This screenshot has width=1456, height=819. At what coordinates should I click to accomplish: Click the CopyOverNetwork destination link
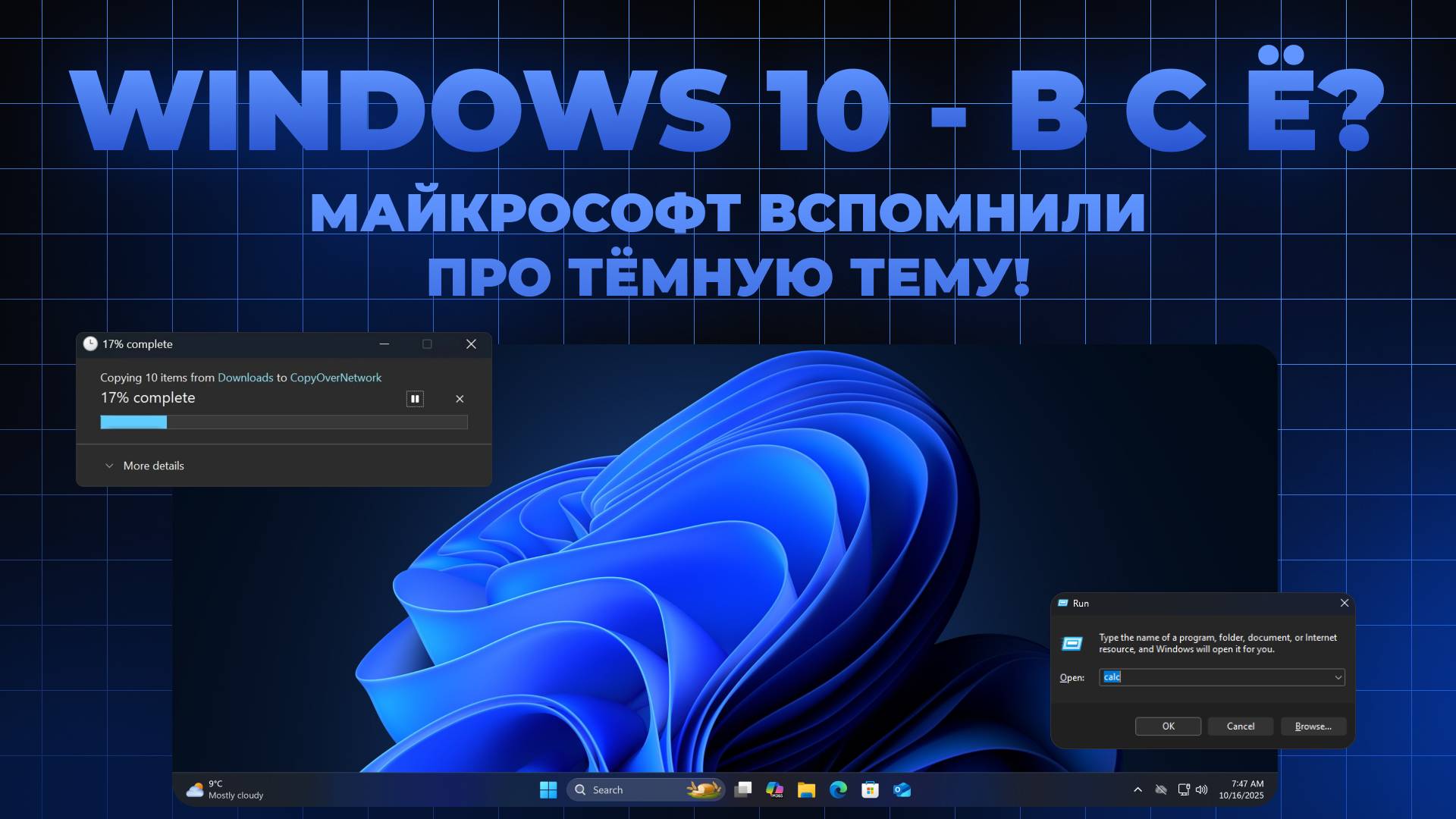pos(335,378)
